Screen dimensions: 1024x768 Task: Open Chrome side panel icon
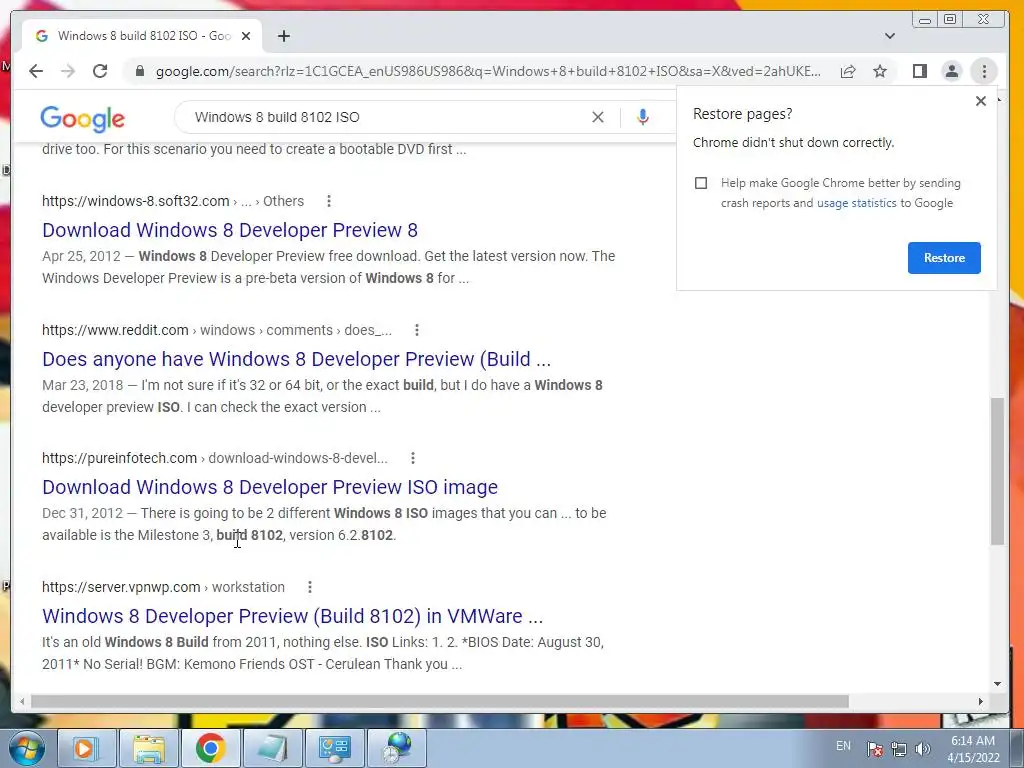pos(920,71)
